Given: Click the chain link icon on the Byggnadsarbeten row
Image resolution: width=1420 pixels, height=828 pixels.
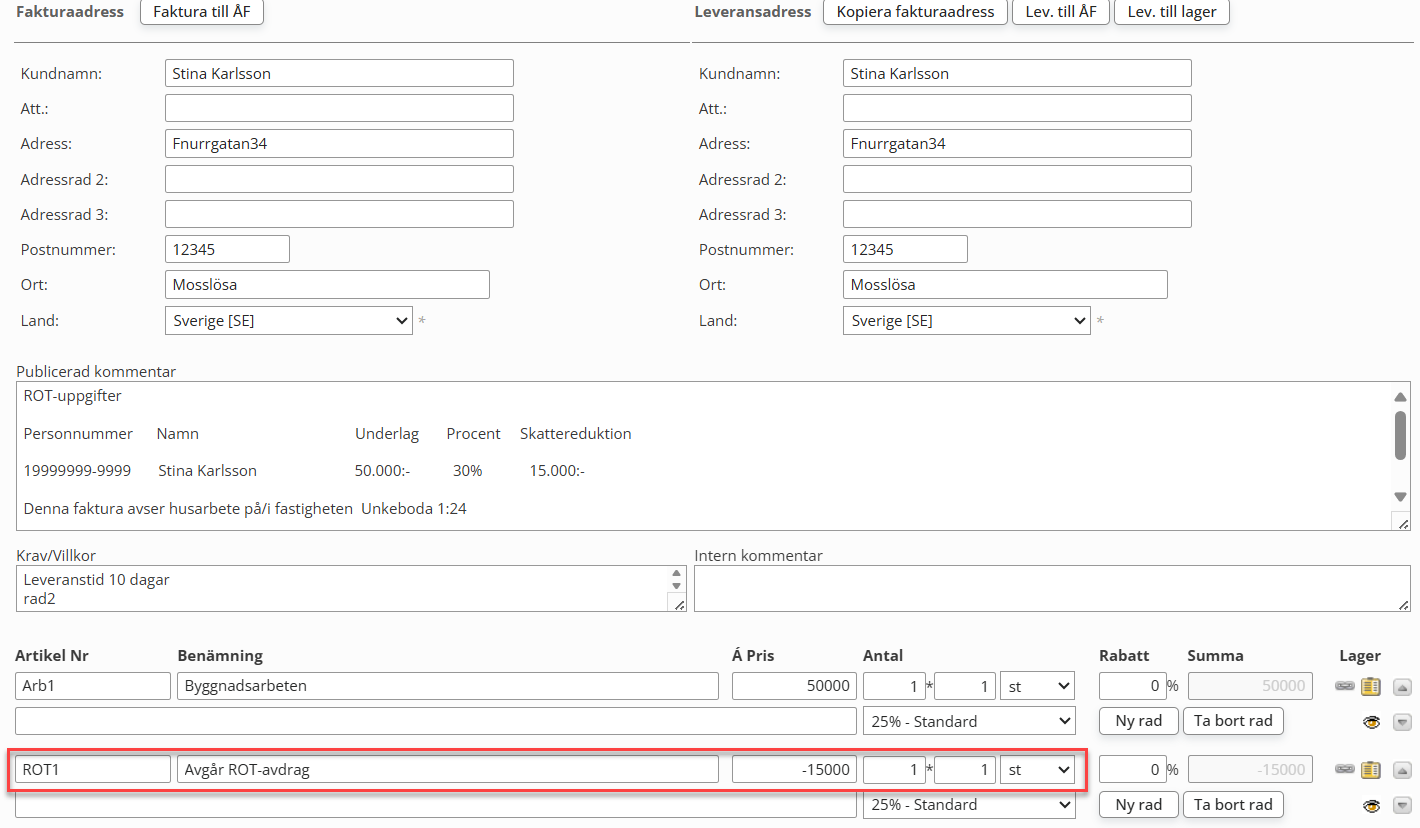Looking at the screenshot, I should point(1345,686).
